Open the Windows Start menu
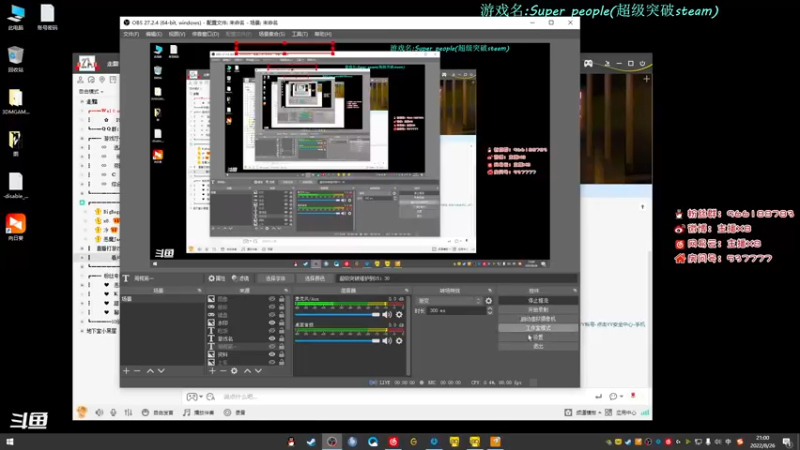 click(x=9, y=442)
